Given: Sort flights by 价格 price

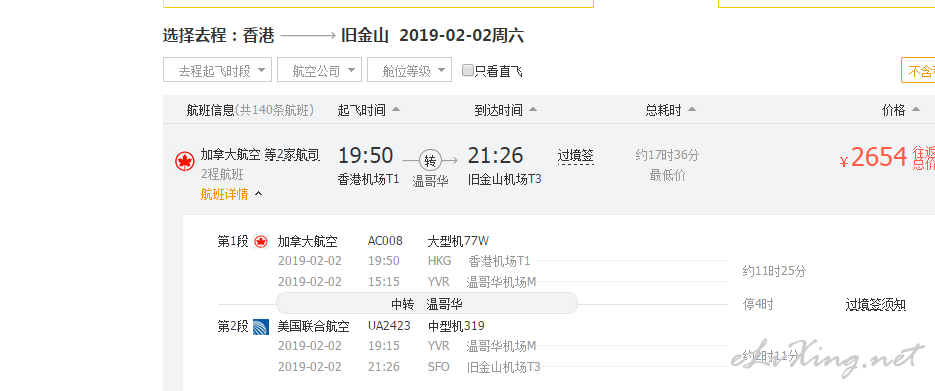Looking at the screenshot, I should pyautogui.click(x=900, y=110).
